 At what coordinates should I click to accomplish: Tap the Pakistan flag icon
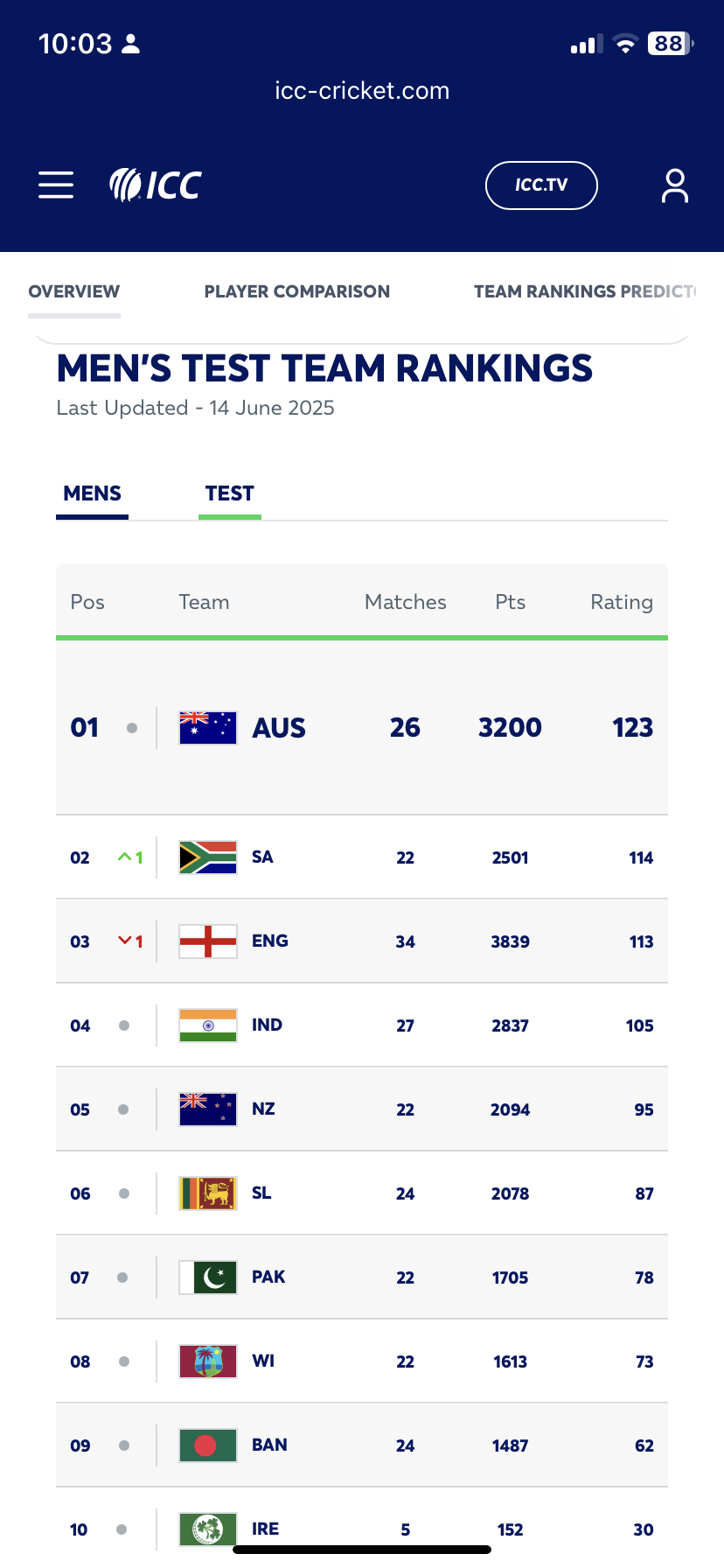[208, 1277]
